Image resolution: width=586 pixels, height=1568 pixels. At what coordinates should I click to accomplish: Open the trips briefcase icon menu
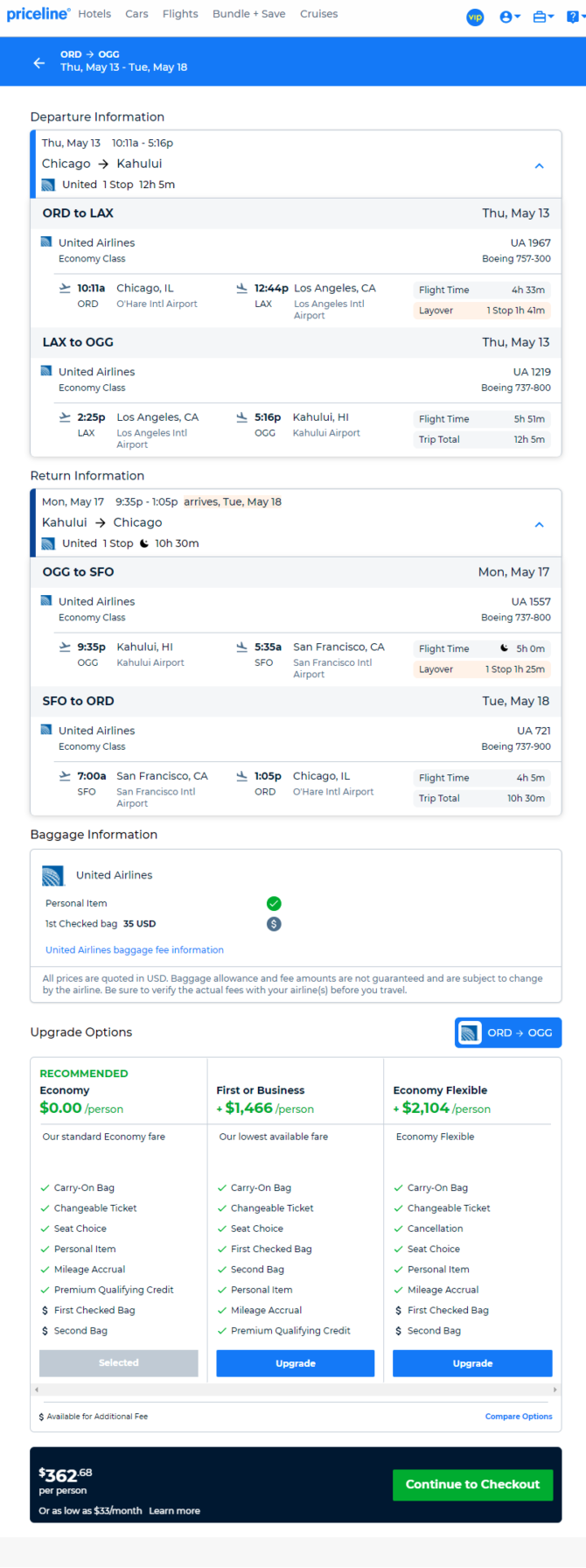pos(543,17)
